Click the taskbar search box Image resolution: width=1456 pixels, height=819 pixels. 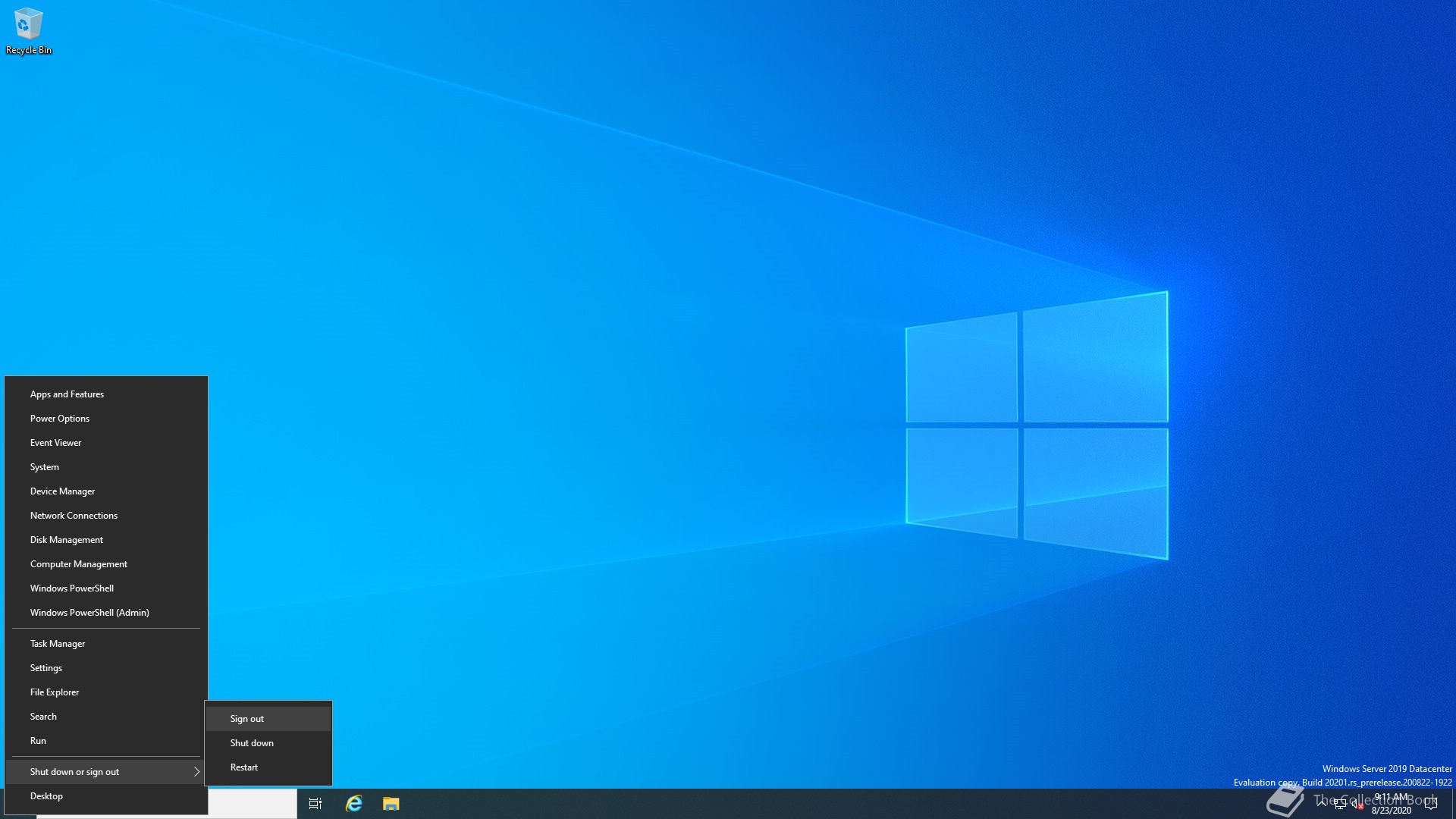pos(253,804)
